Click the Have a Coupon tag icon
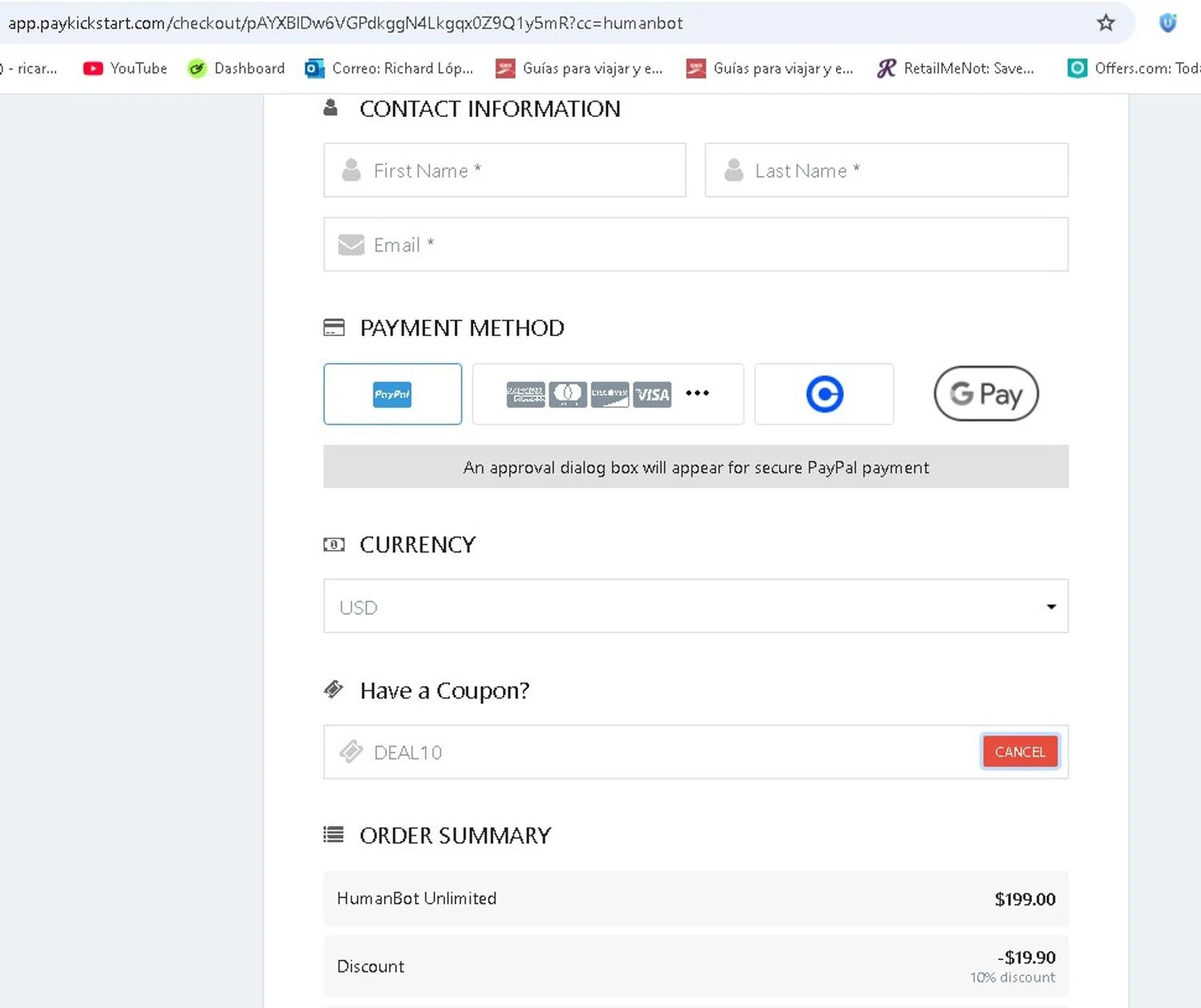The height and width of the screenshot is (1008, 1201). click(333, 689)
